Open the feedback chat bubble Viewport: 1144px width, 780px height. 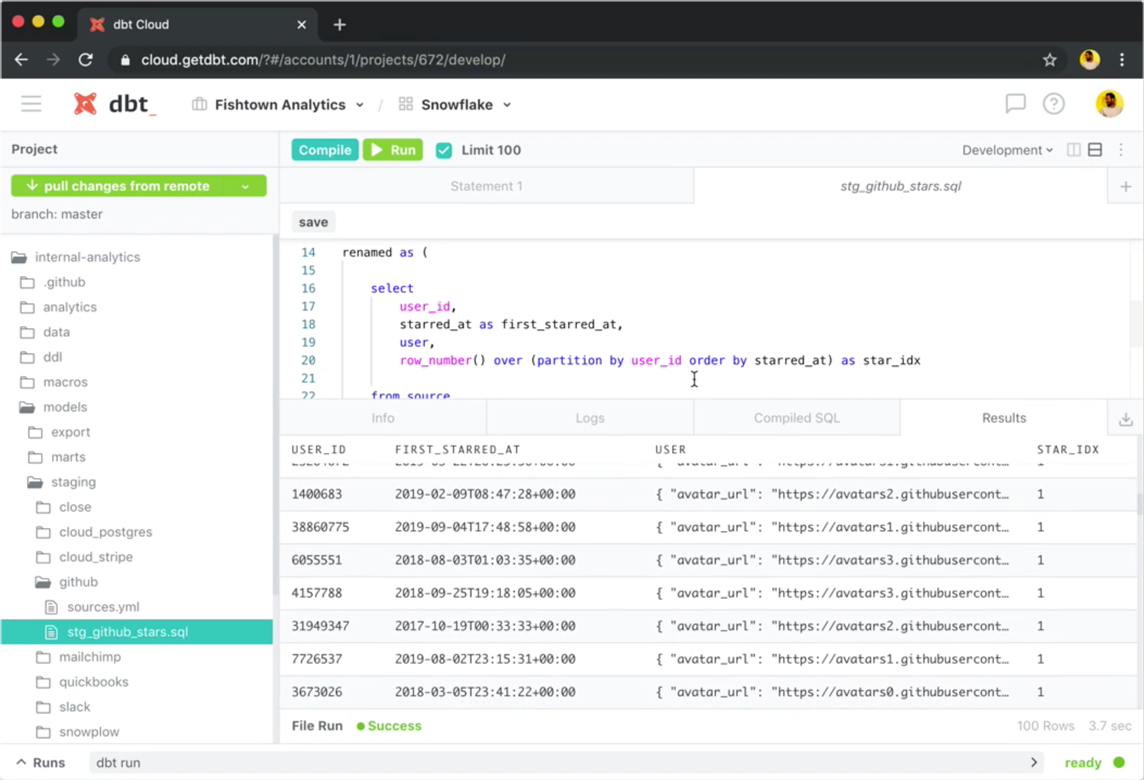[x=1015, y=104]
